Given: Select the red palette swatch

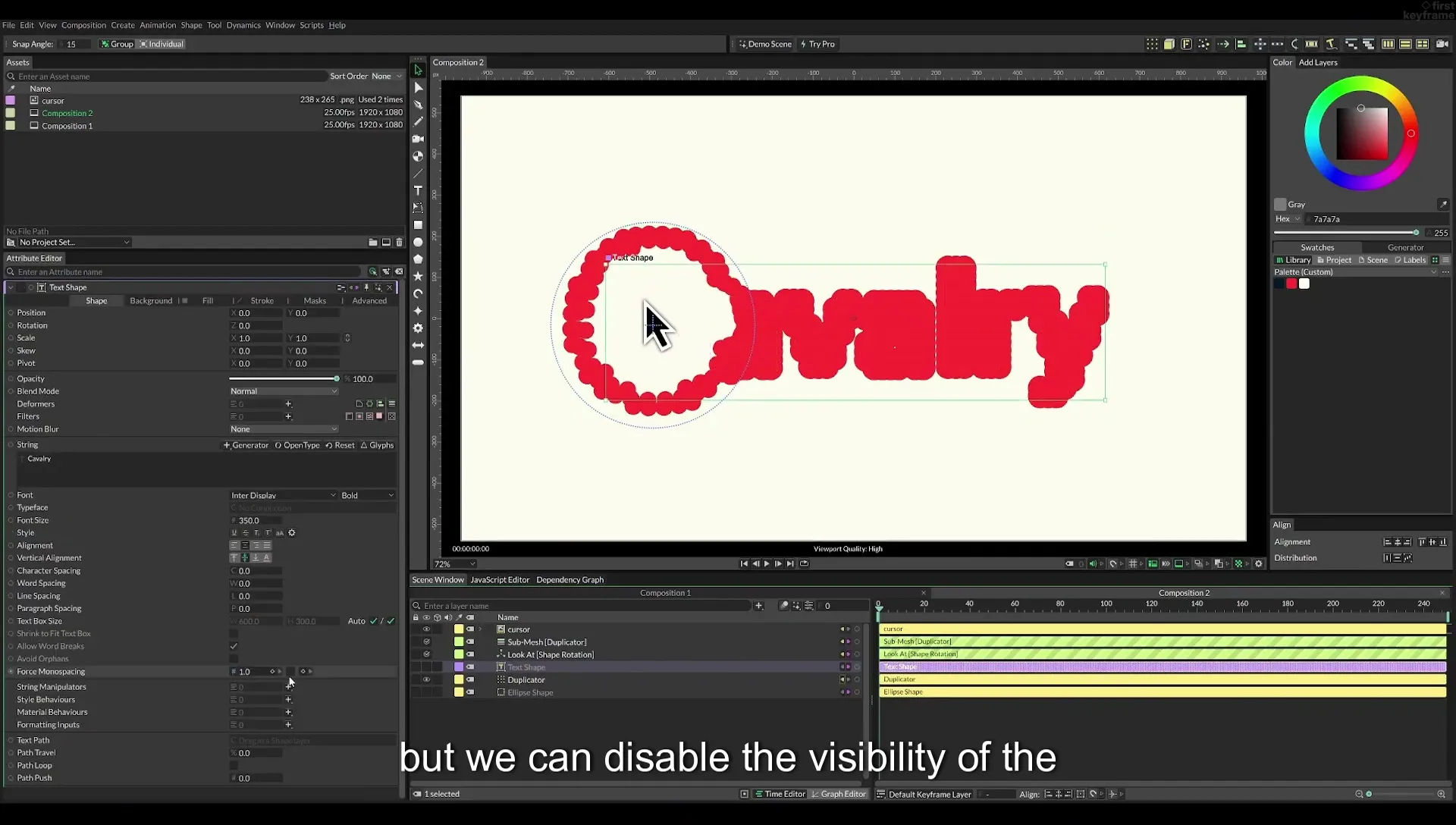Looking at the screenshot, I should pyautogui.click(x=1291, y=284).
